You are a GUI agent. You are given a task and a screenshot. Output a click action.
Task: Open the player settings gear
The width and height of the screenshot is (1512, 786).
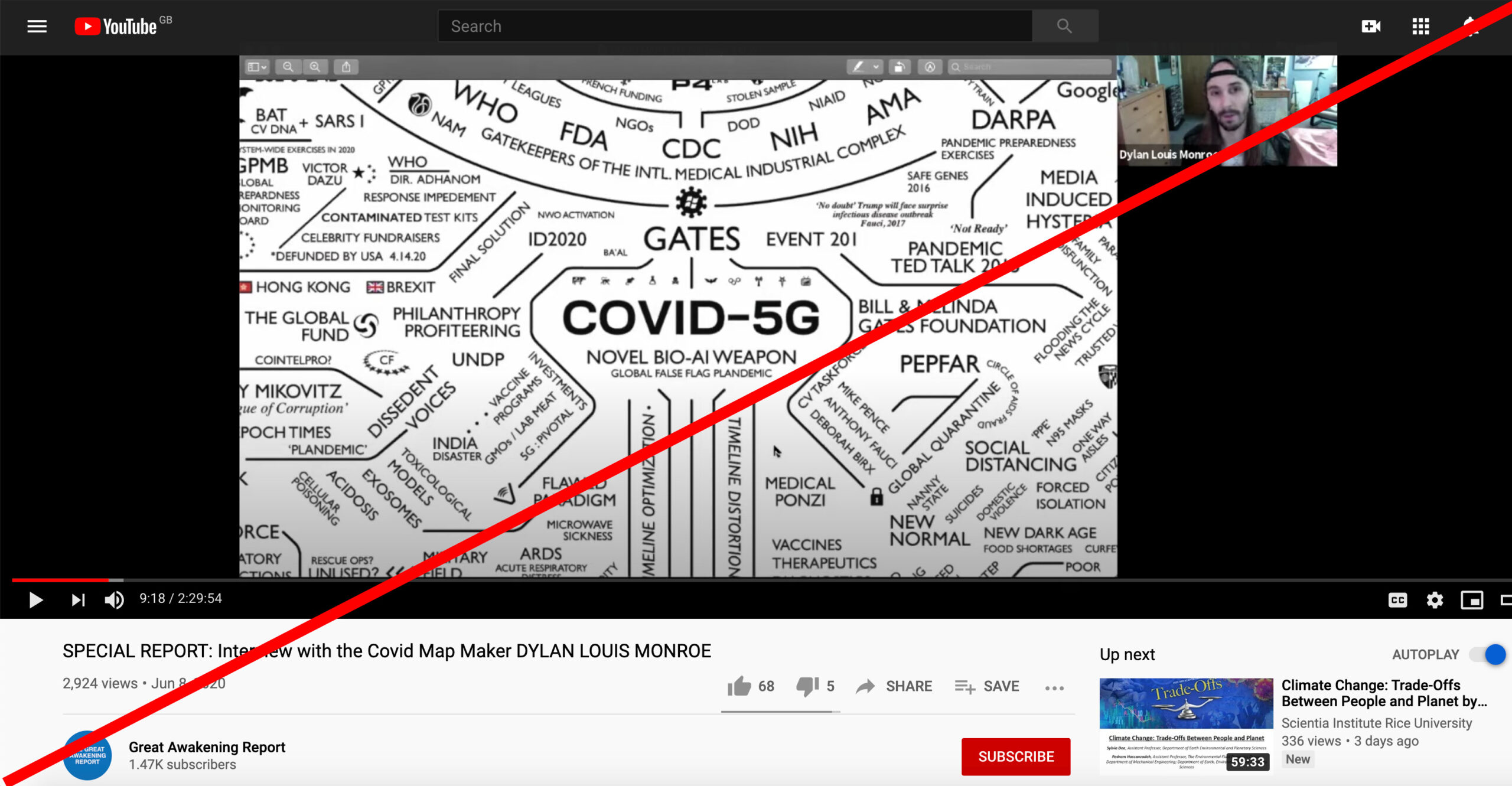(x=1435, y=600)
